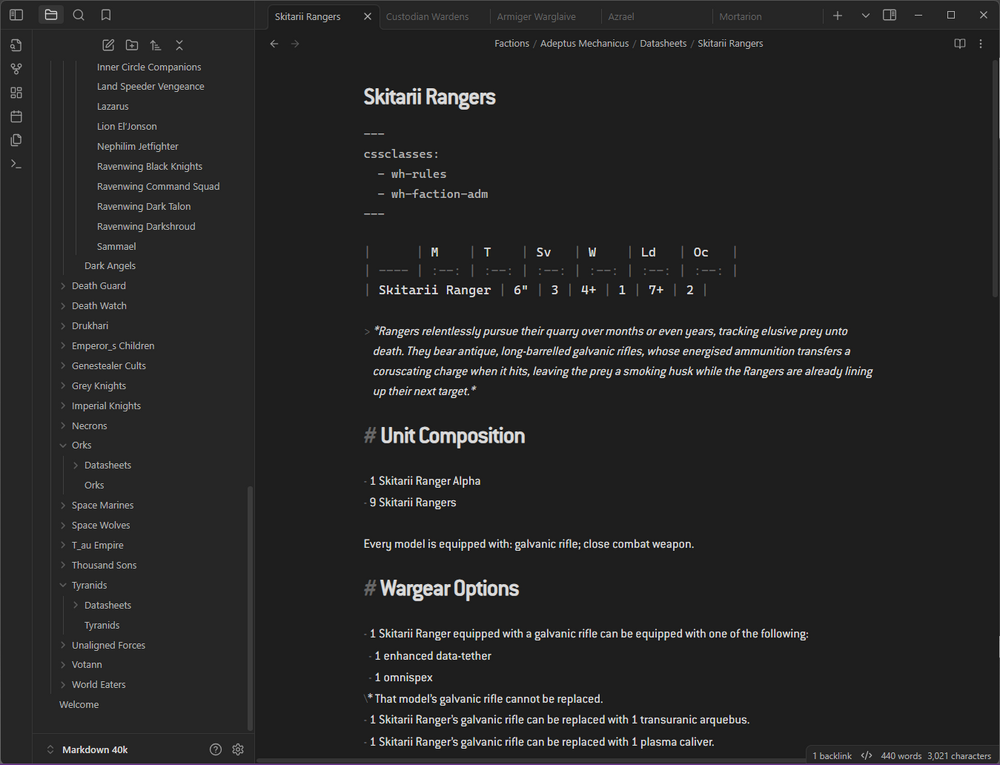Open the Nephilim Jetfighter note

(x=138, y=146)
